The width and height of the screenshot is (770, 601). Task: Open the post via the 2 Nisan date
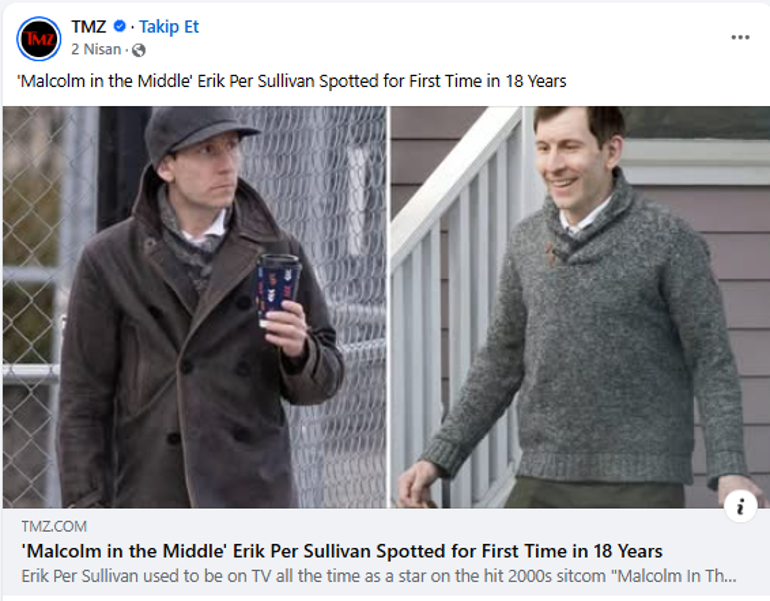click(96, 49)
